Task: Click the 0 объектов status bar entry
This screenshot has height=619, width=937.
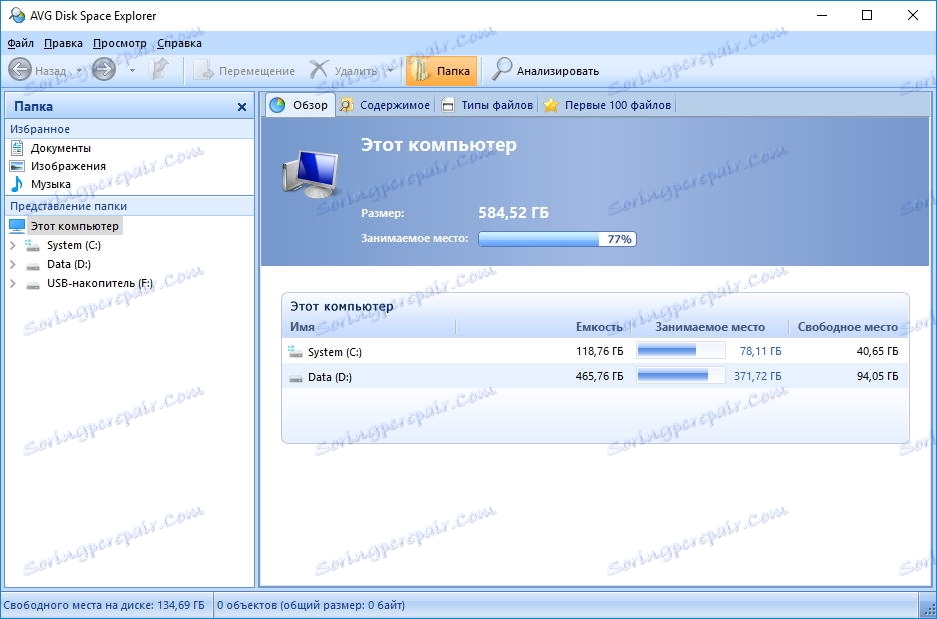Action: coord(311,605)
